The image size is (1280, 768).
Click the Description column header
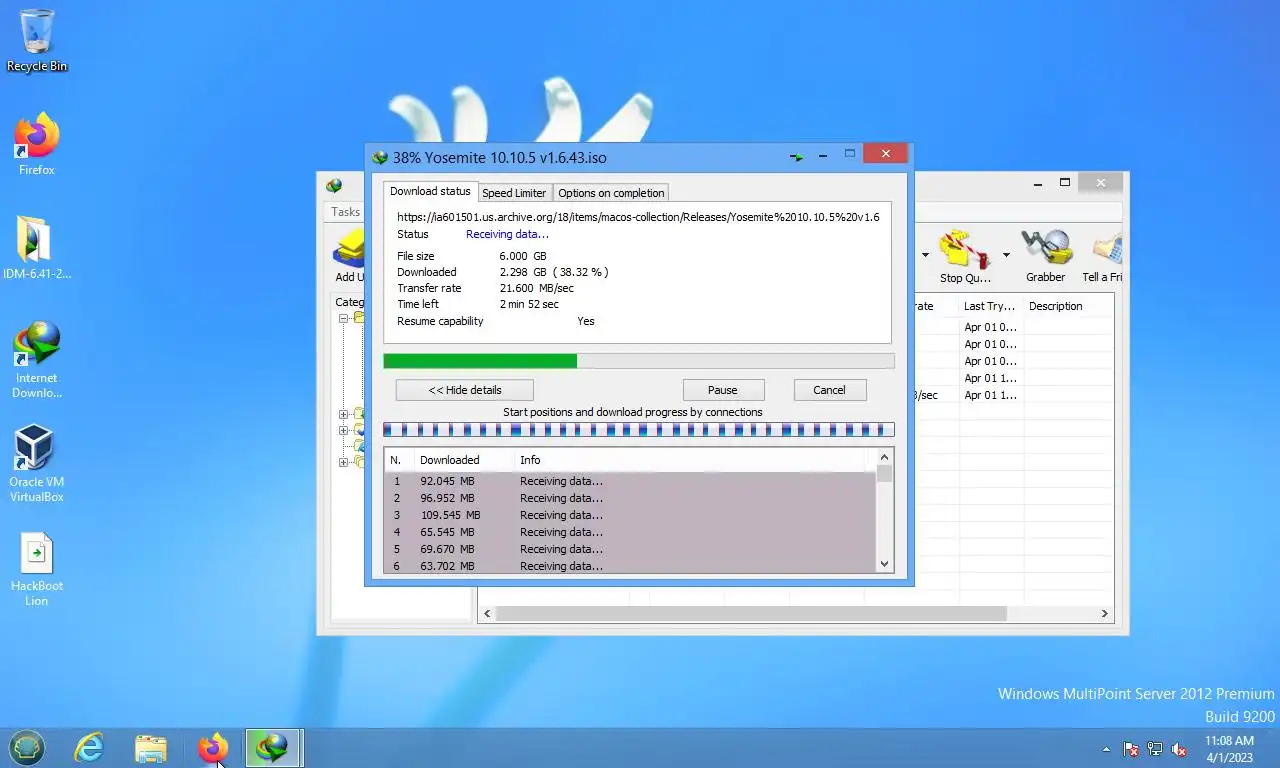coord(1068,306)
